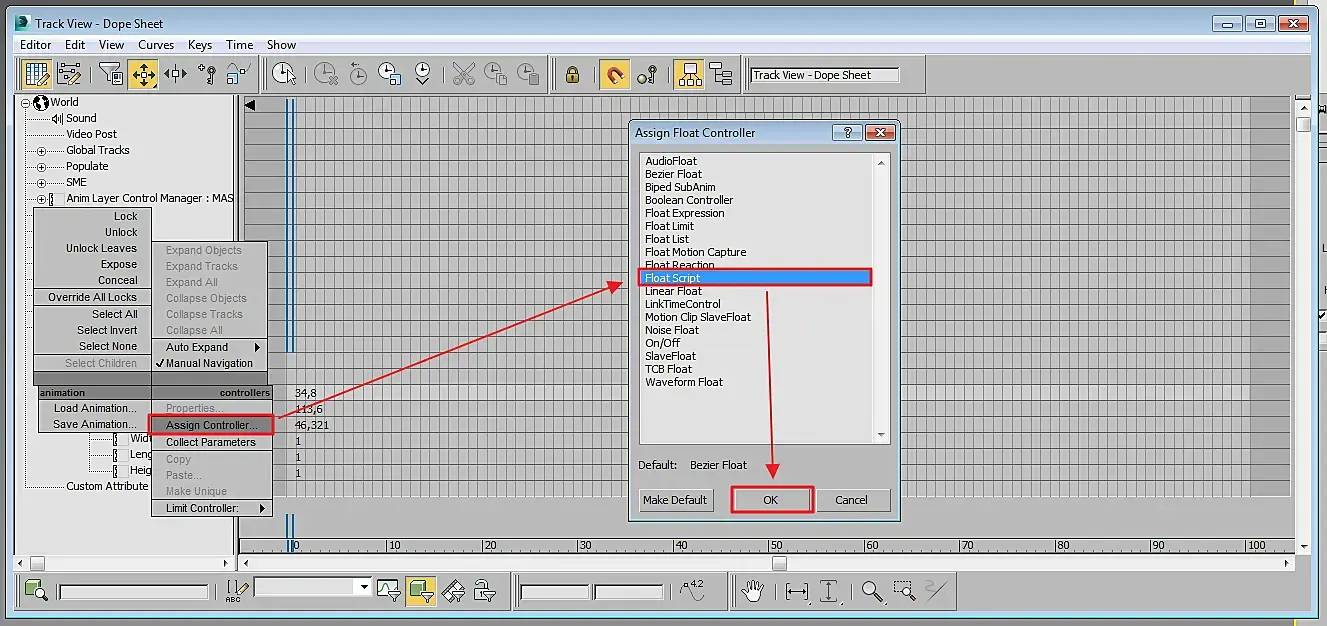The height and width of the screenshot is (626, 1327).
Task: Toggle the Manual Navigation check item
Action: click(210, 363)
